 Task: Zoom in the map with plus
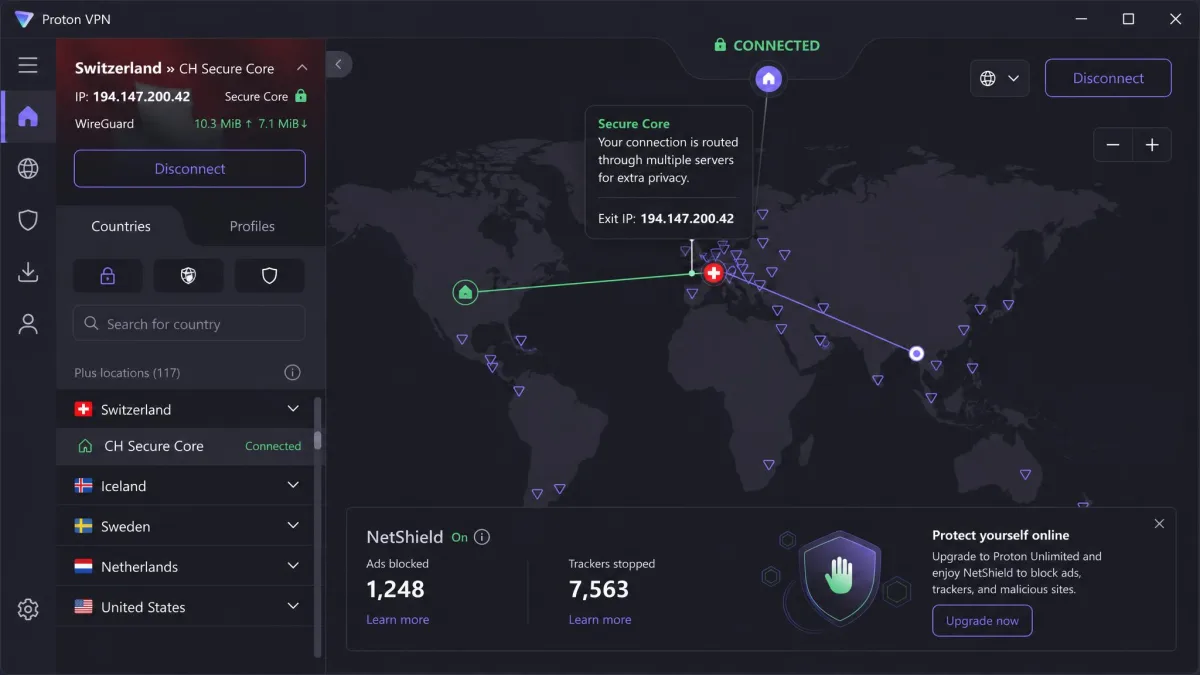tap(1152, 145)
